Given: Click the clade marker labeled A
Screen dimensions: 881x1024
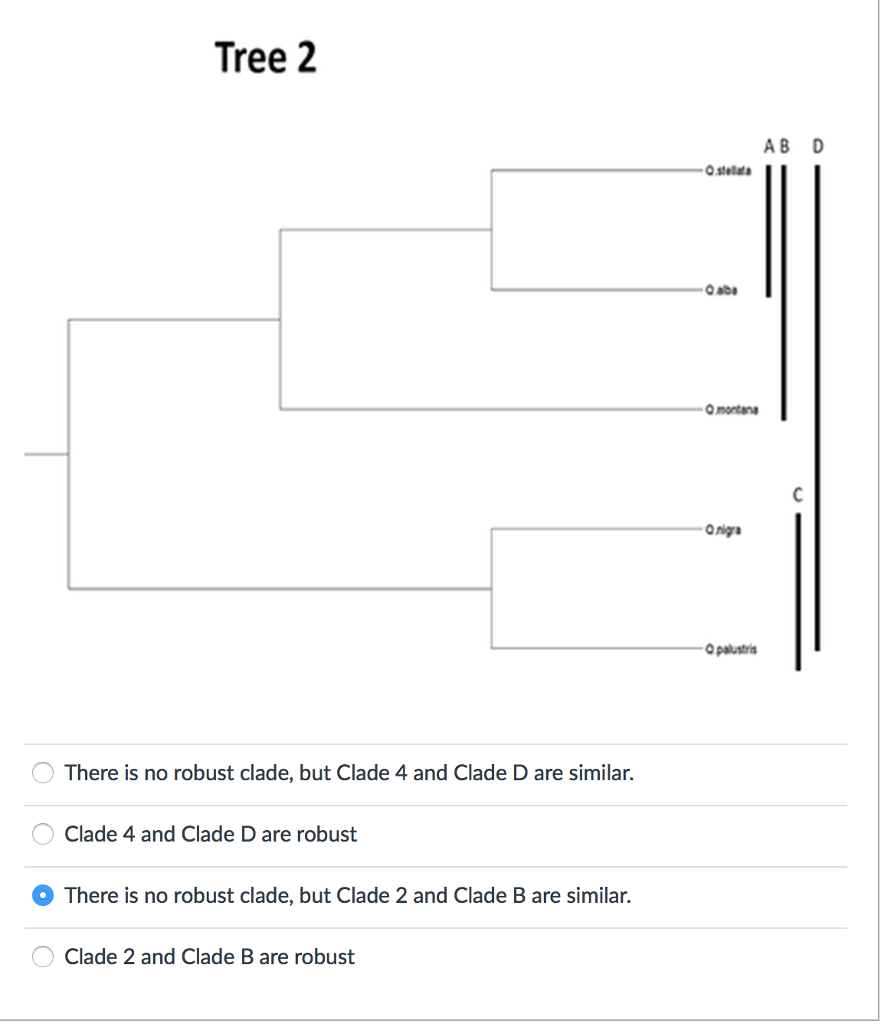Looking at the screenshot, I should point(768,145).
